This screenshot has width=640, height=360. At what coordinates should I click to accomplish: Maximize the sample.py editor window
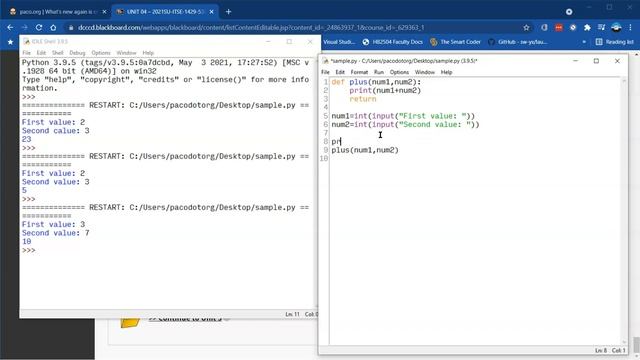[596, 61]
